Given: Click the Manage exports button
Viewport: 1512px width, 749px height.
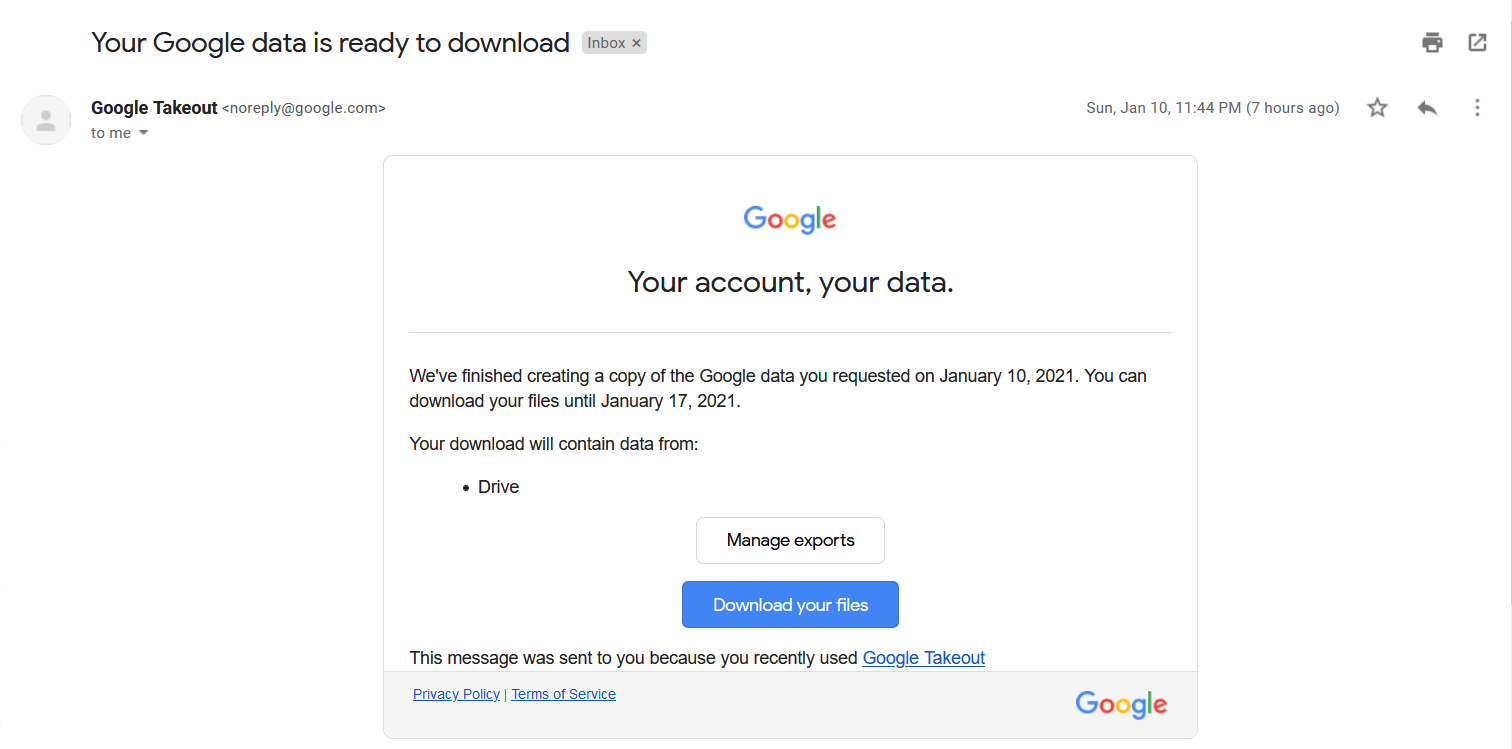Looking at the screenshot, I should pyautogui.click(x=789, y=540).
